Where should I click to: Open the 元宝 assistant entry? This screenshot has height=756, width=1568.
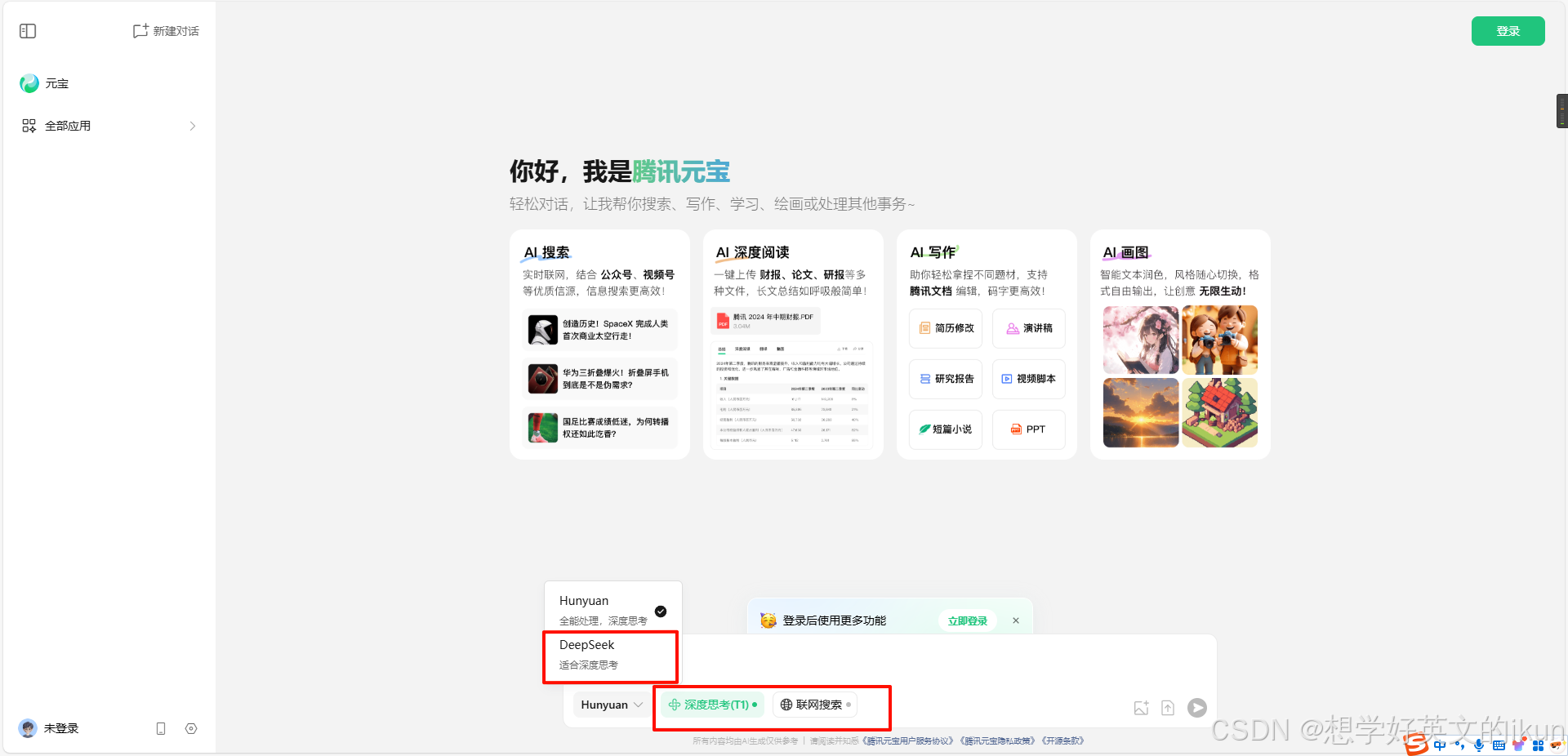click(x=45, y=83)
